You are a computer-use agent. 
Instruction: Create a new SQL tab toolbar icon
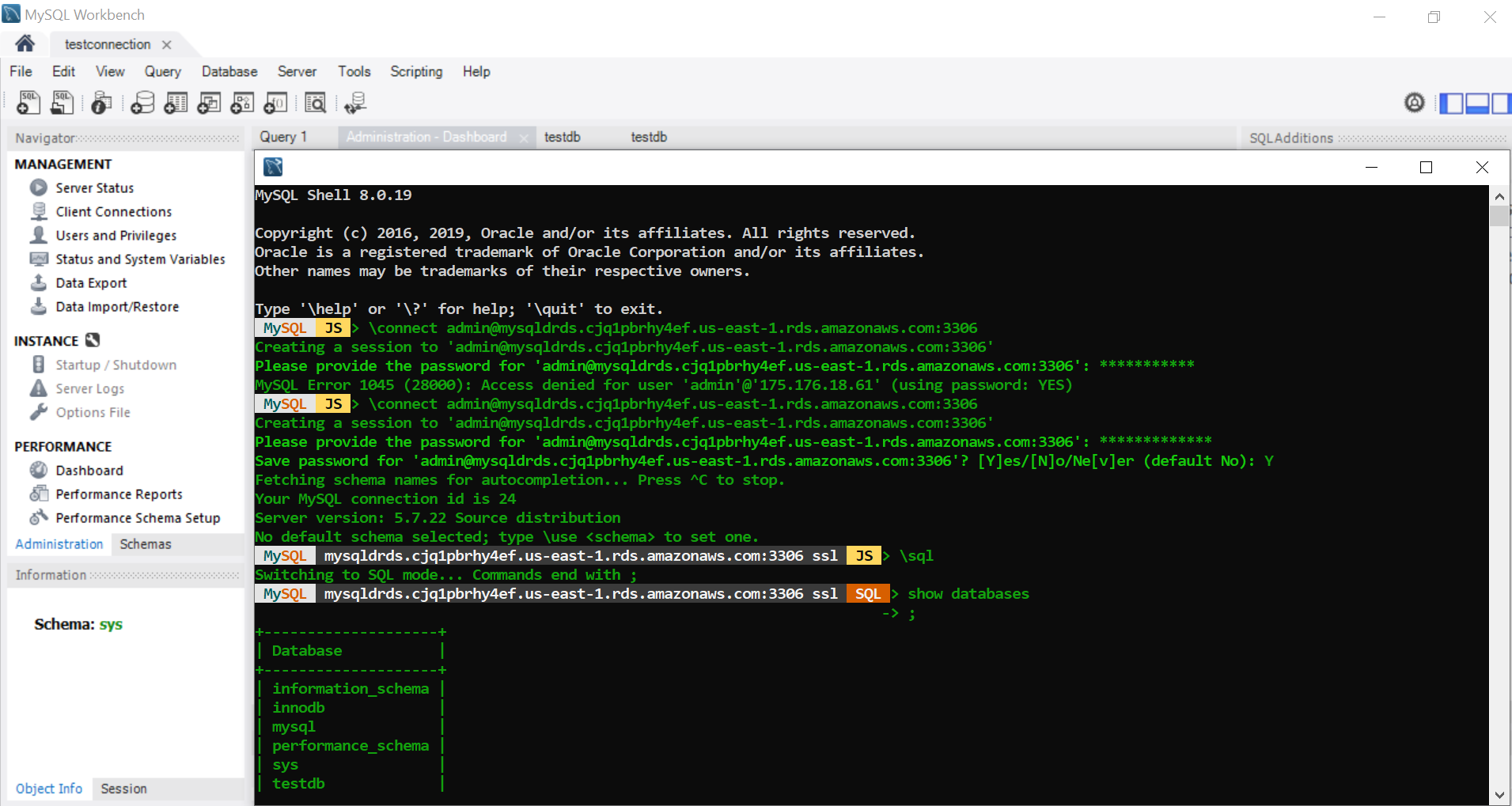(x=28, y=103)
